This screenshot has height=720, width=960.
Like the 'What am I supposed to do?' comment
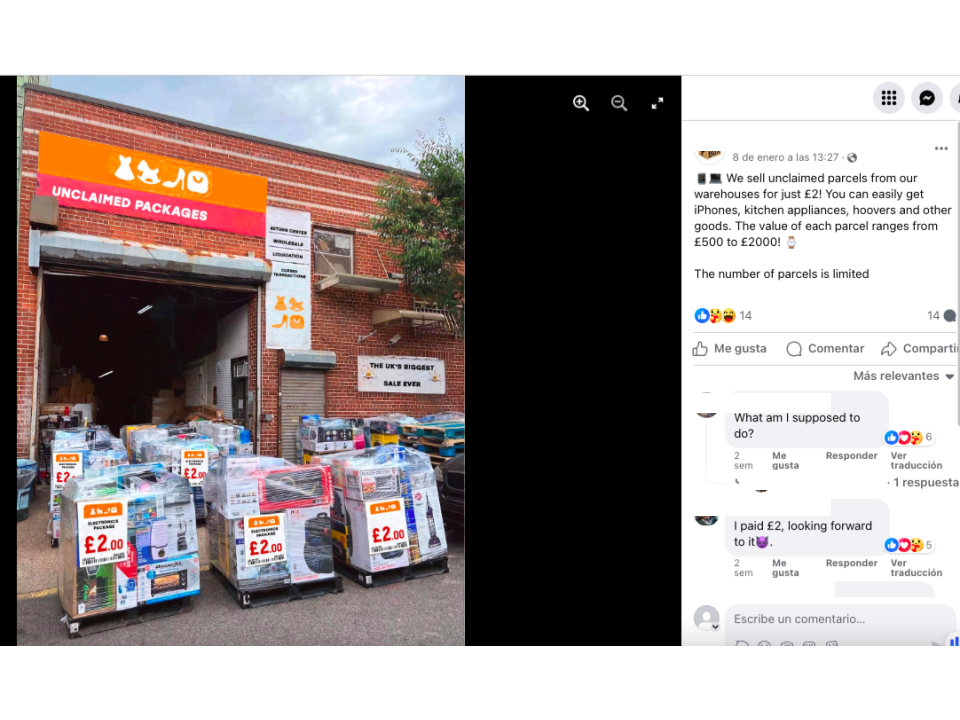coord(785,460)
